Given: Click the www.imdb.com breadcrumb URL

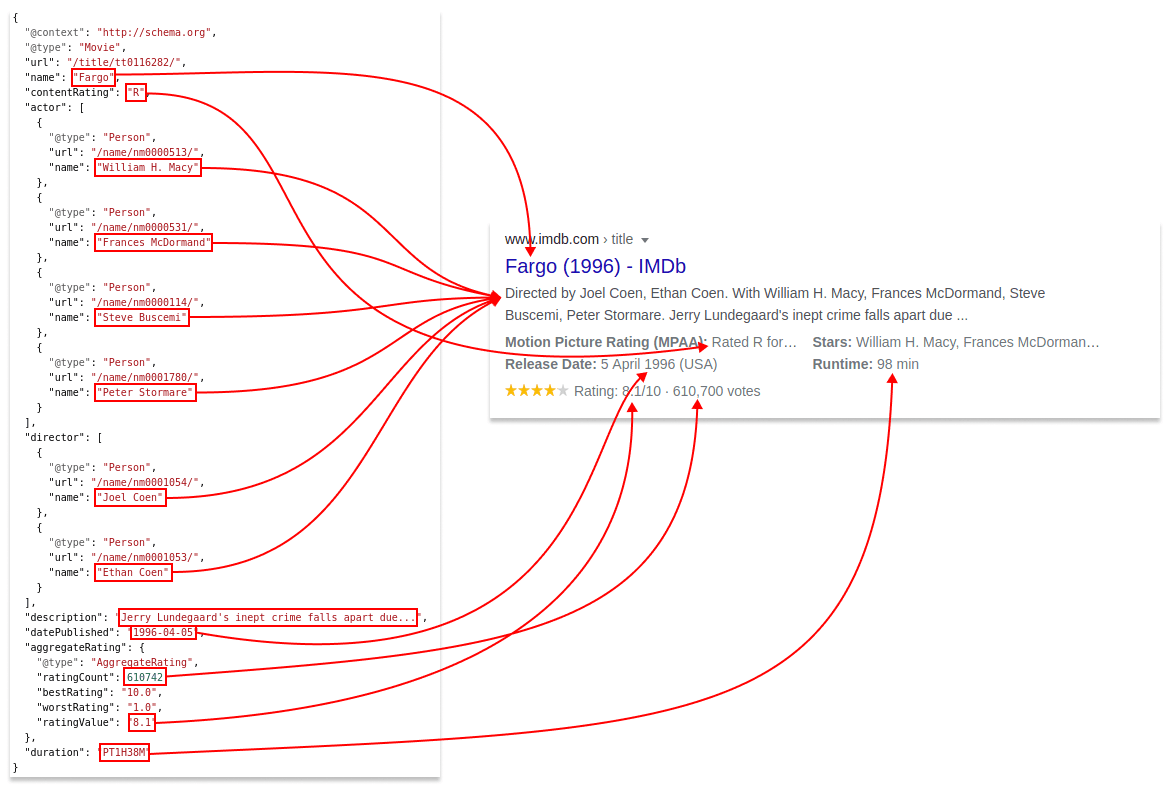Looking at the screenshot, I should [551, 239].
